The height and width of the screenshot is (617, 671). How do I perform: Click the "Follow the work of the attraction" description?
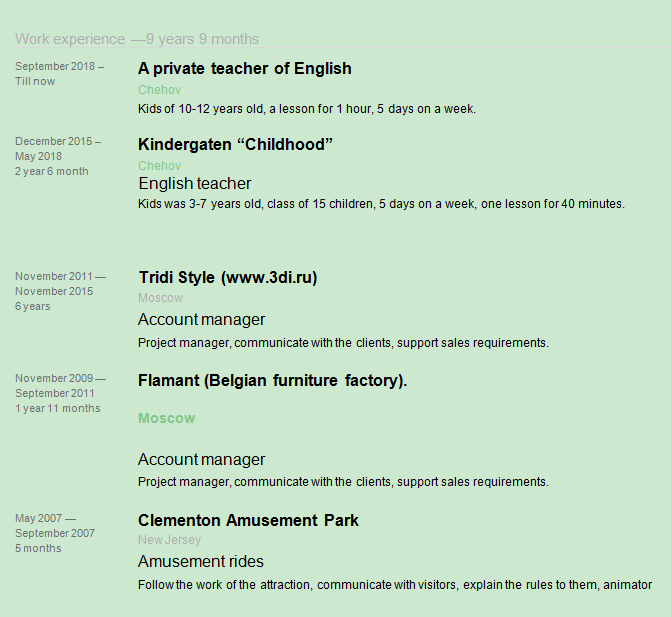pos(395,585)
